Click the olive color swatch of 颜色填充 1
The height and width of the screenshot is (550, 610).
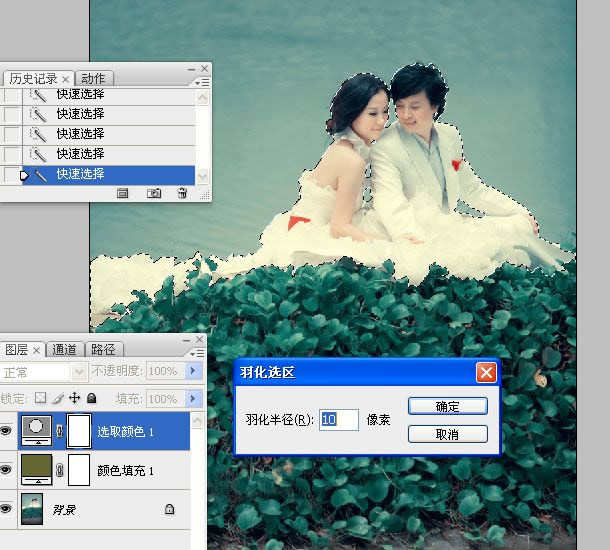(37, 470)
